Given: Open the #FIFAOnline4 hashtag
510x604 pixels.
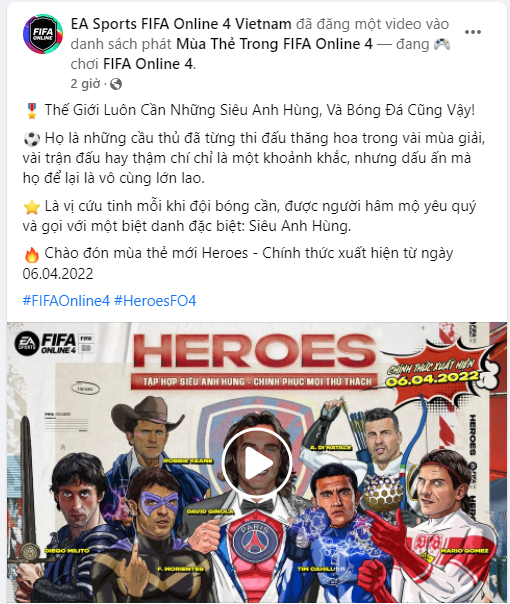Looking at the screenshot, I should click(x=66, y=301).
